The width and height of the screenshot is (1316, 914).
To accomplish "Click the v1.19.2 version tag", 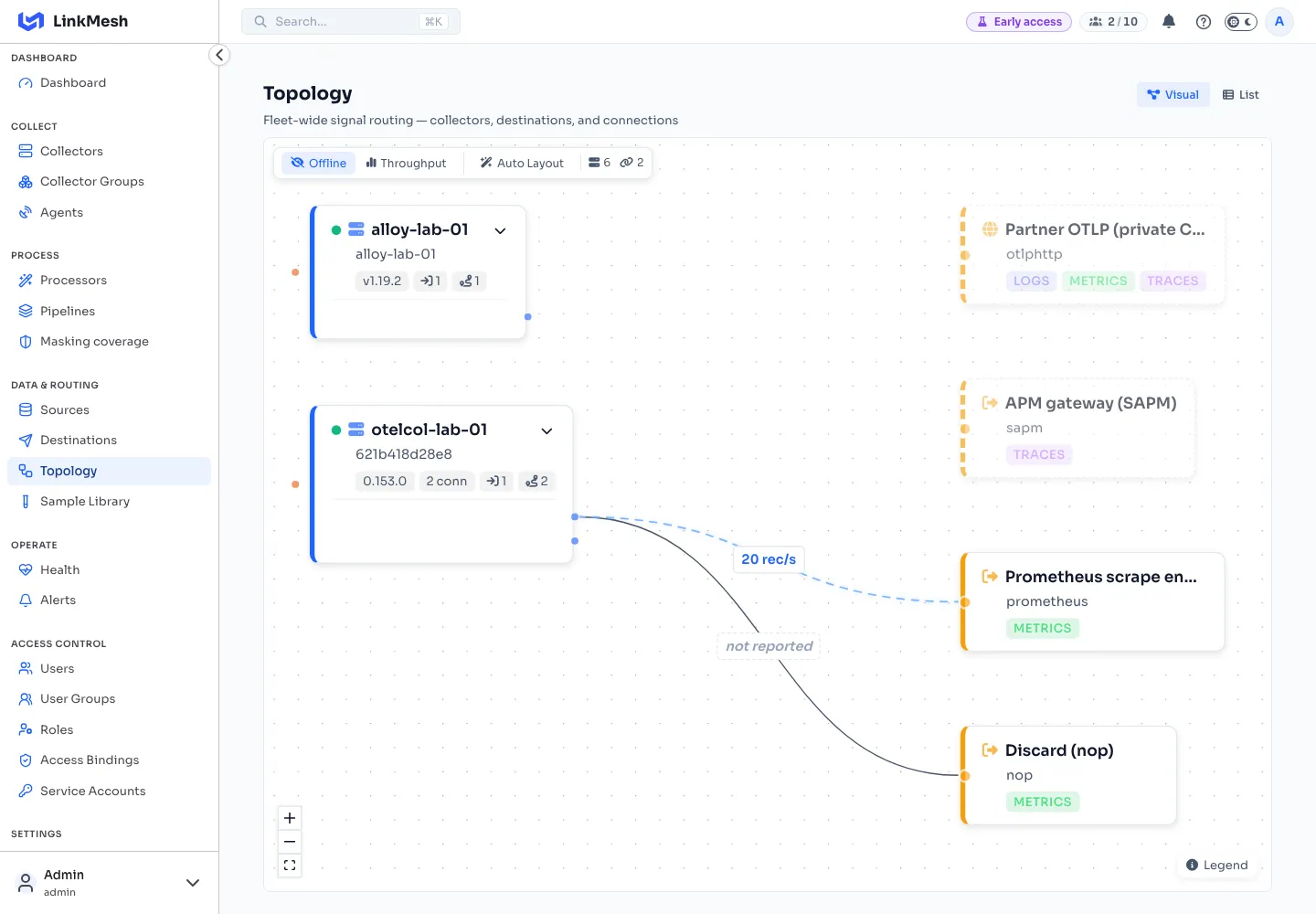I will [x=382, y=281].
